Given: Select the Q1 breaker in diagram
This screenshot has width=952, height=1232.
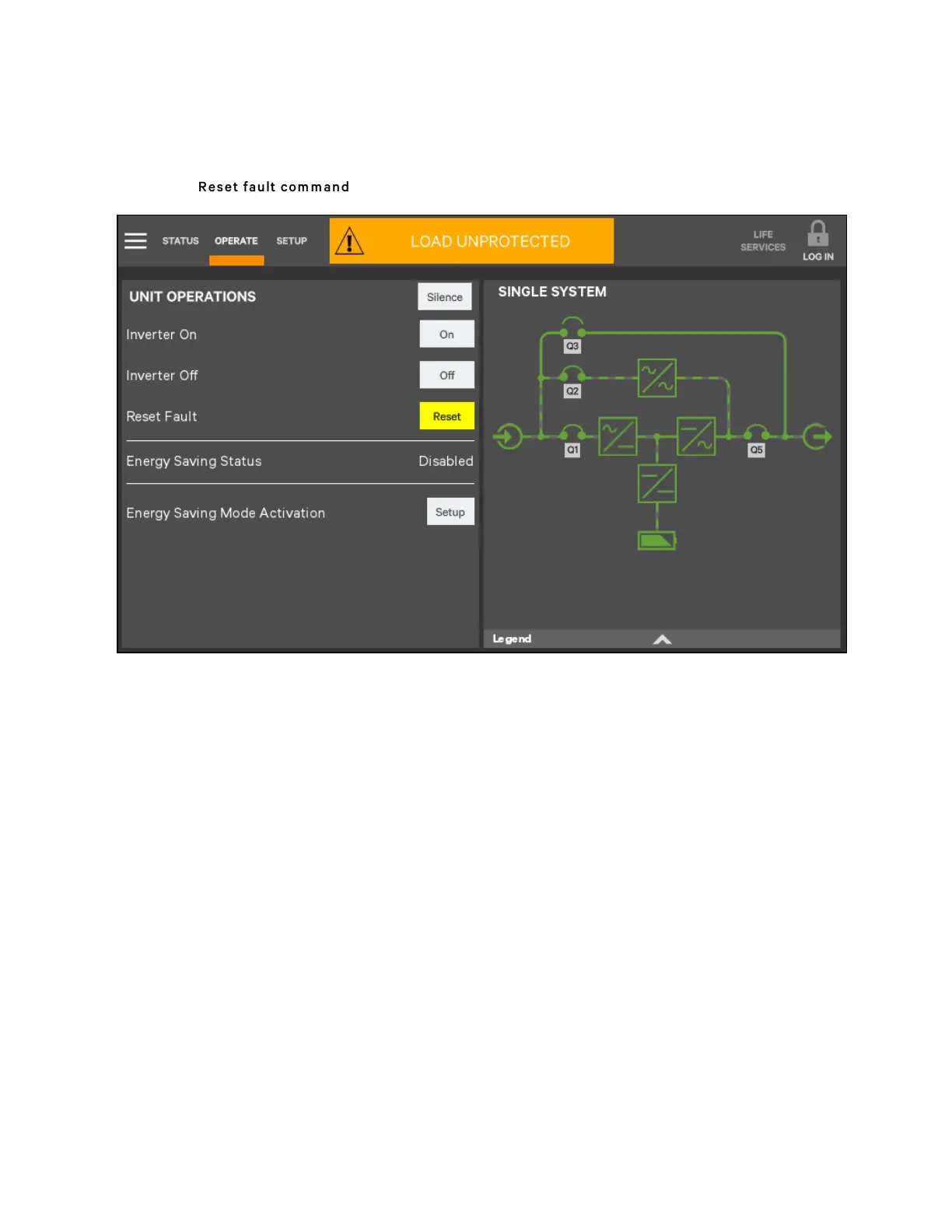Looking at the screenshot, I should pos(572,440).
